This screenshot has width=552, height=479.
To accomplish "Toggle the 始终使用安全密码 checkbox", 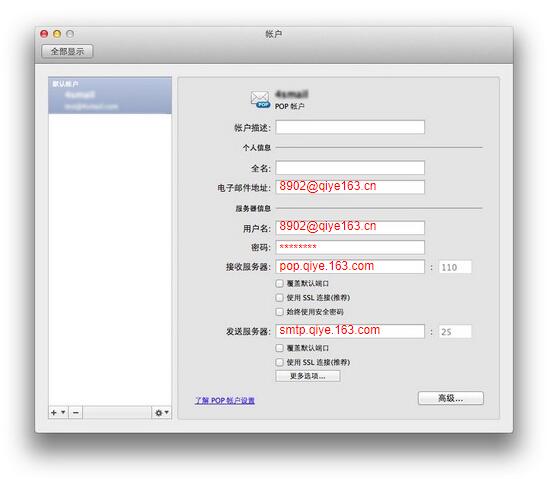I will [x=280, y=312].
